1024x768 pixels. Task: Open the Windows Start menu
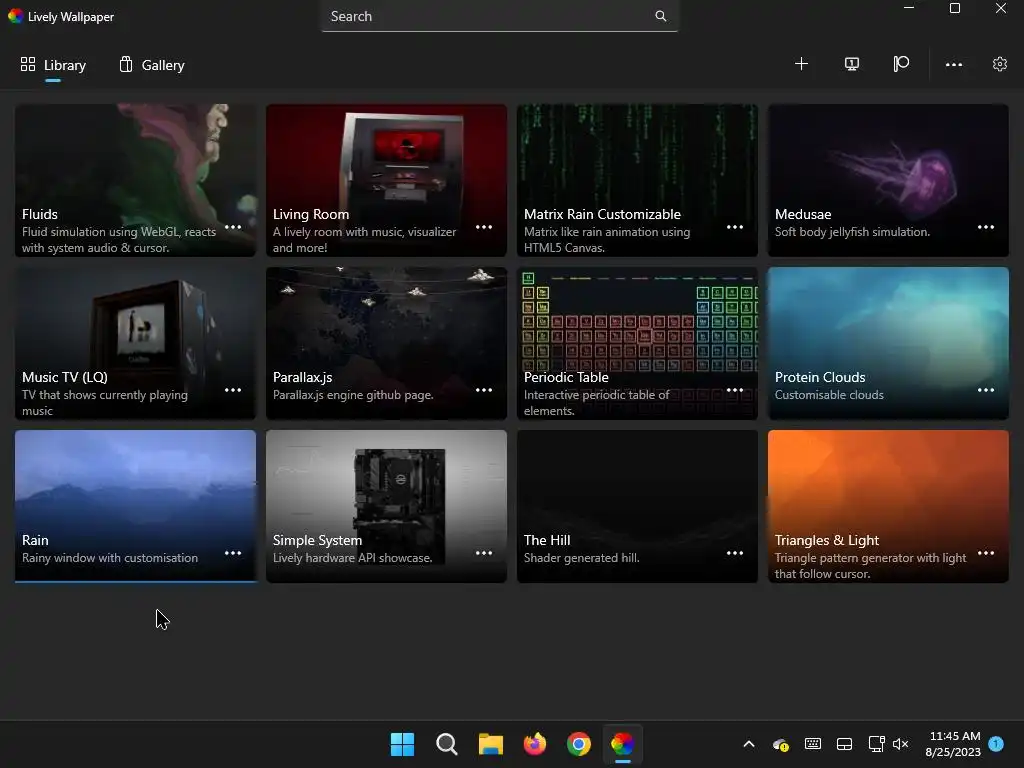point(402,744)
